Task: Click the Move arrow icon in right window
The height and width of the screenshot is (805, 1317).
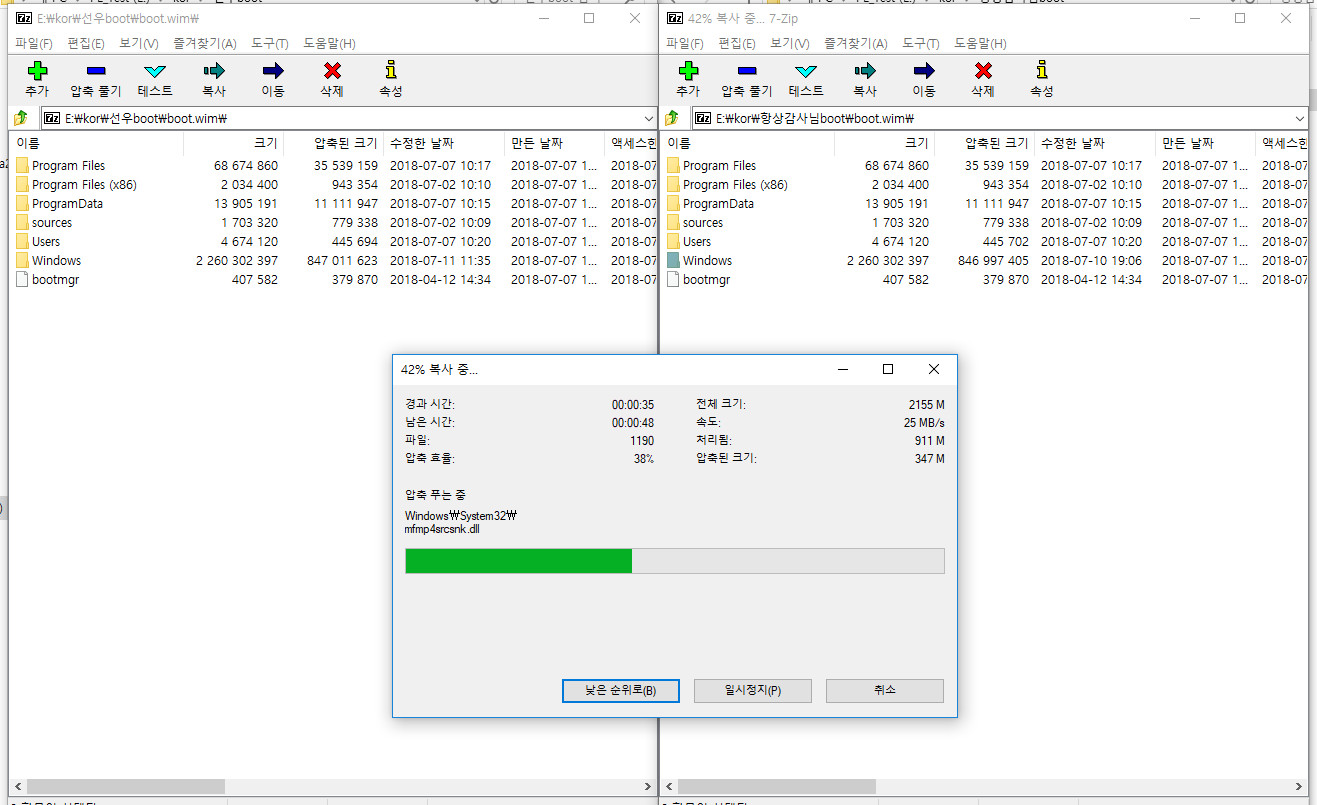Action: (x=924, y=71)
